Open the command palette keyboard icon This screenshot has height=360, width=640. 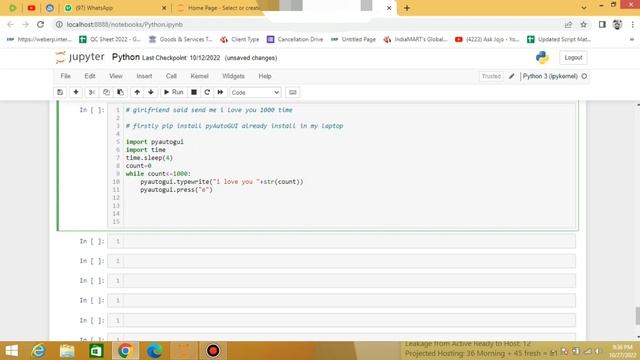point(293,92)
